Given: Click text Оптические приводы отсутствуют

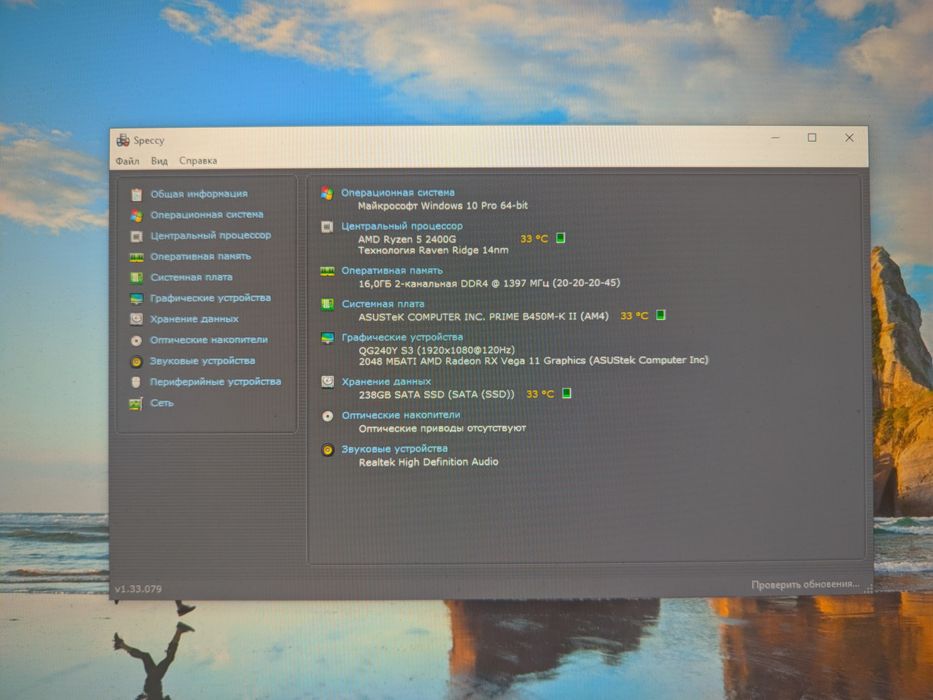Looking at the screenshot, I should [x=442, y=429].
